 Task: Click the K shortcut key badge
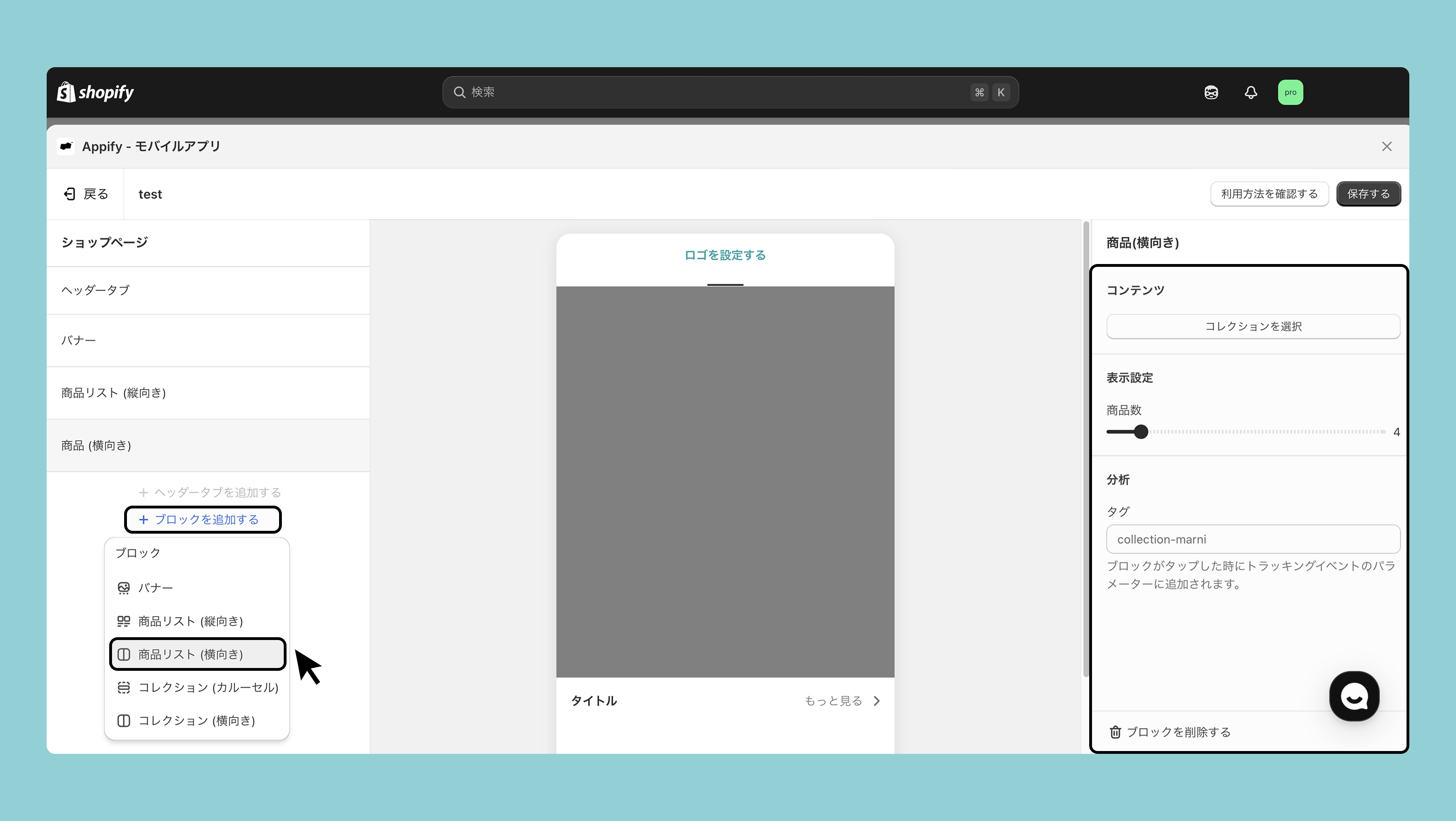tap(1001, 92)
